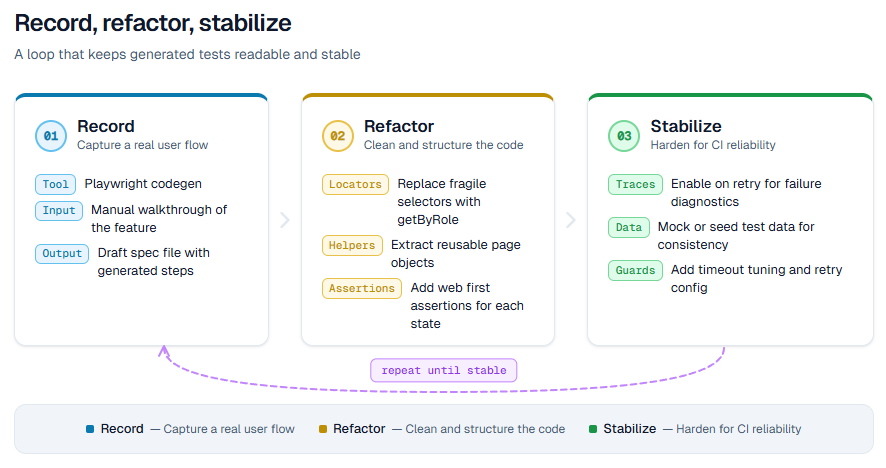Screen dimensions: 886x468
Task: Select the Helpers tag label
Action: 352,245
